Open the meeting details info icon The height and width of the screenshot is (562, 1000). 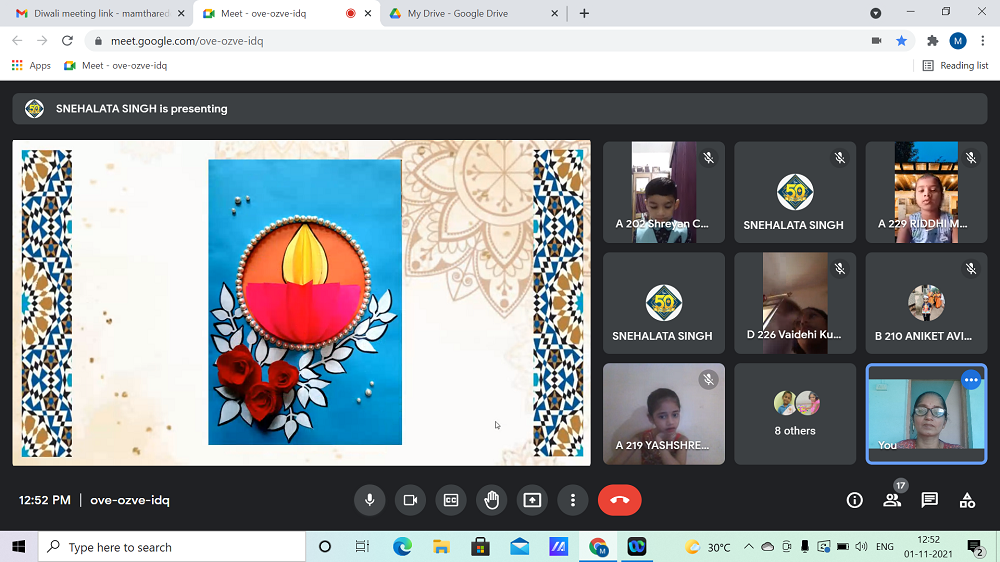click(854, 500)
